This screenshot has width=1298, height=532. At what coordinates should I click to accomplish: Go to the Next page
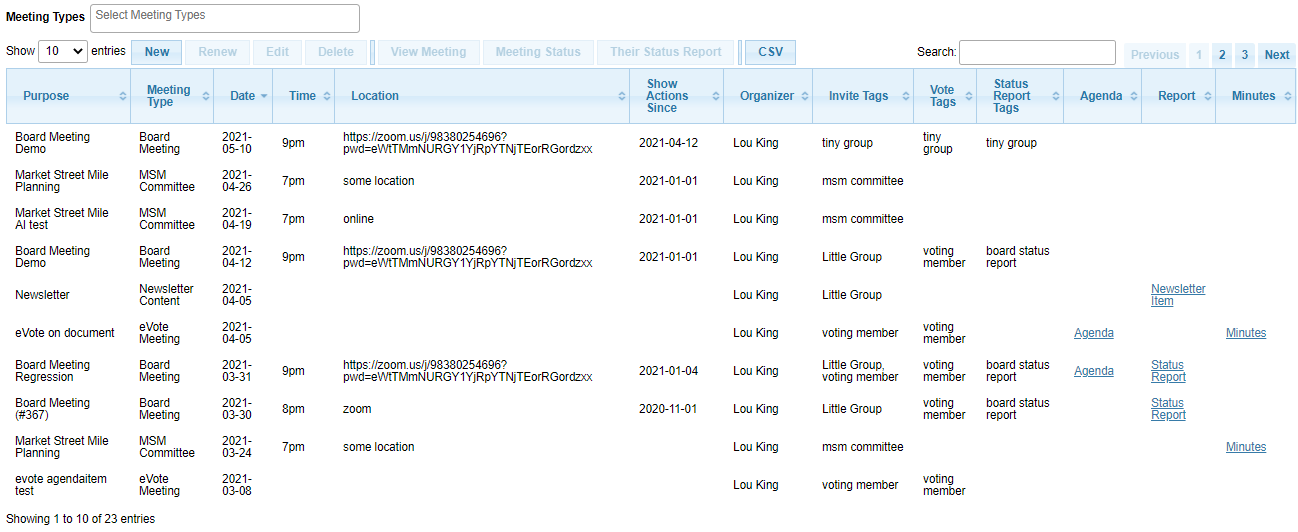coord(1277,55)
